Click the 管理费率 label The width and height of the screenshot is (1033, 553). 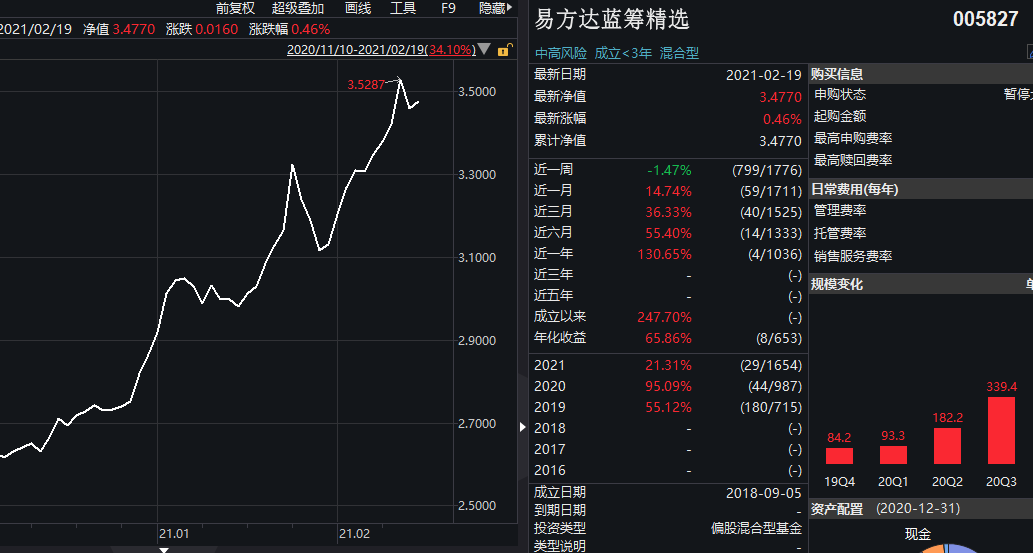(x=840, y=211)
